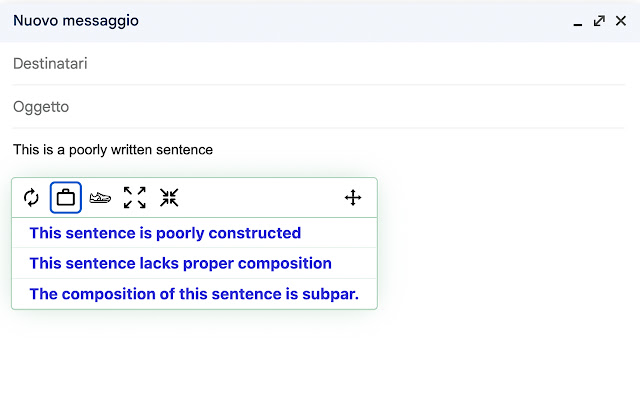The width and height of the screenshot is (640, 400).
Task: Click the "Nuovo messaggio" title text
Action: click(x=76, y=20)
